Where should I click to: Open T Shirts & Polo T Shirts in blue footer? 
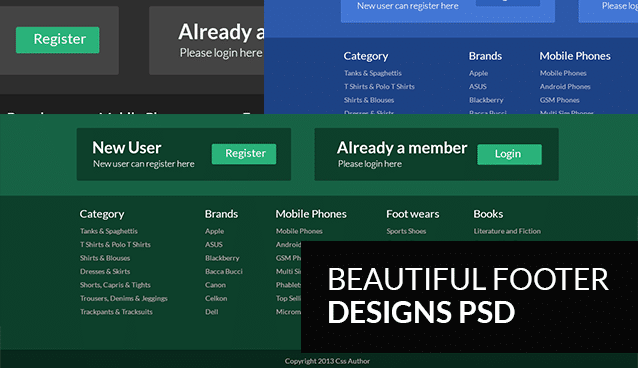[379, 86]
